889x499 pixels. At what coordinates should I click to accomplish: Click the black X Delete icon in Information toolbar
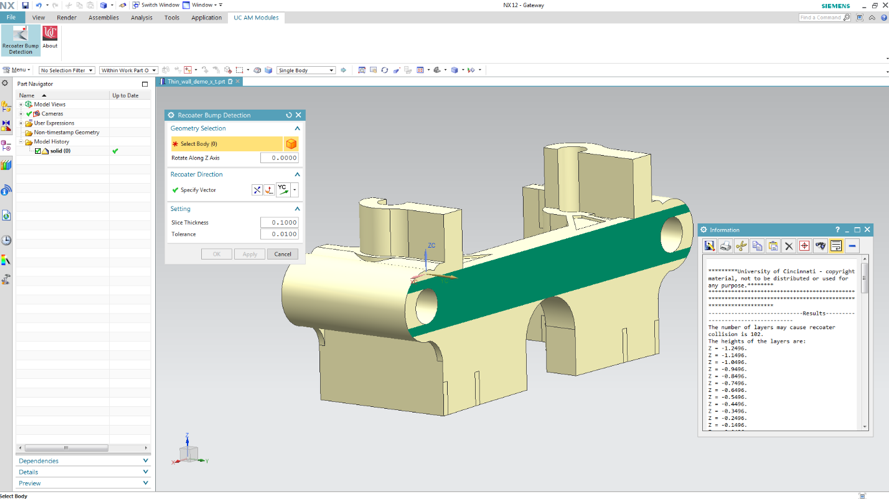point(789,246)
